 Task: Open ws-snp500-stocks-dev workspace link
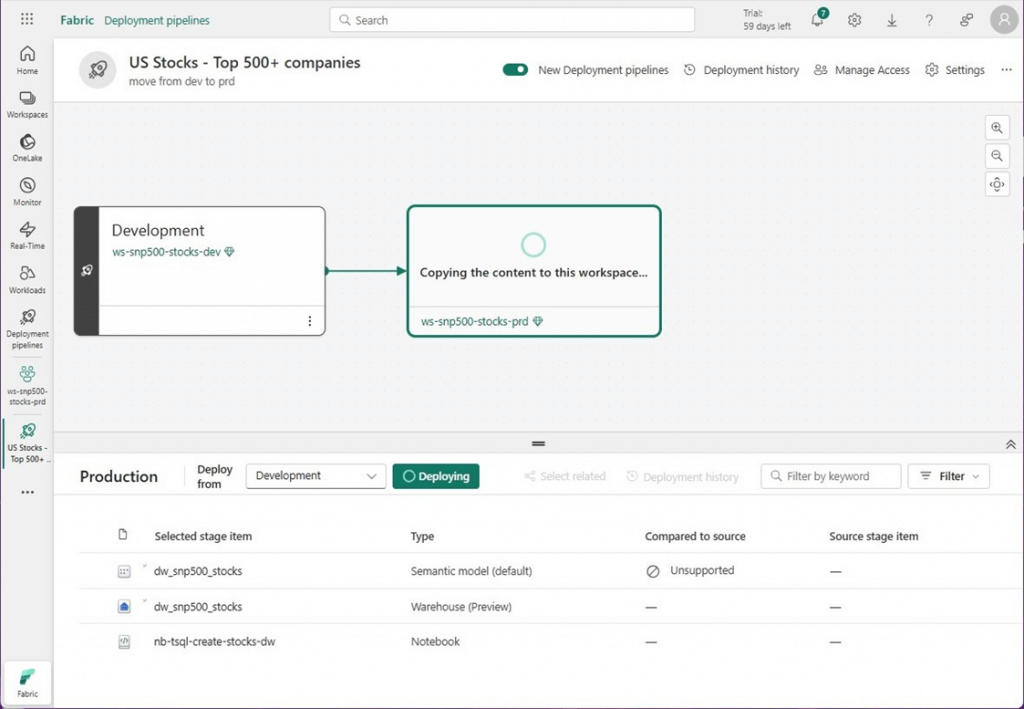[x=167, y=252]
